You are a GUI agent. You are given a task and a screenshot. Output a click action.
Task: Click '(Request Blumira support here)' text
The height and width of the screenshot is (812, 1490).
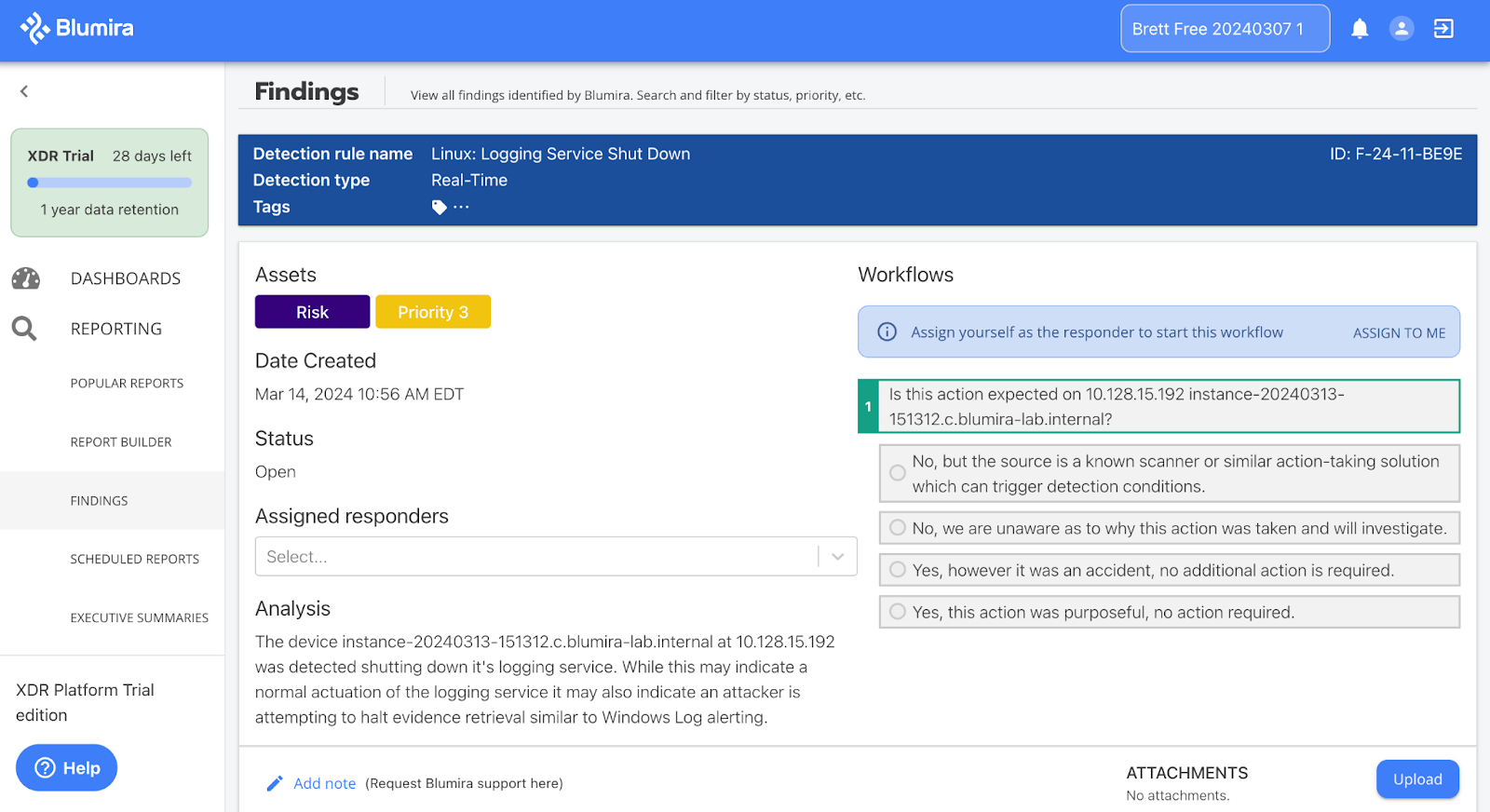point(464,783)
